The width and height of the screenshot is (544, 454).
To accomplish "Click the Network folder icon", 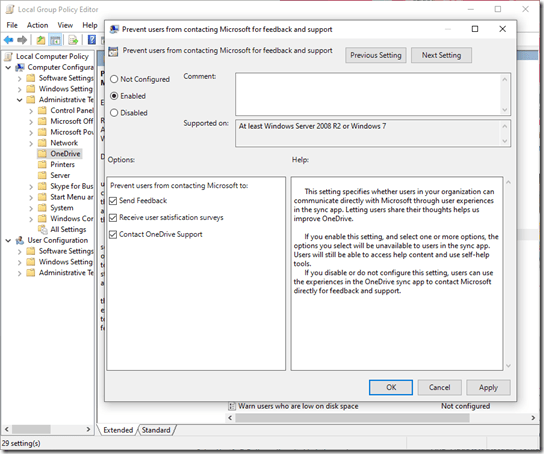I will tap(42, 143).
